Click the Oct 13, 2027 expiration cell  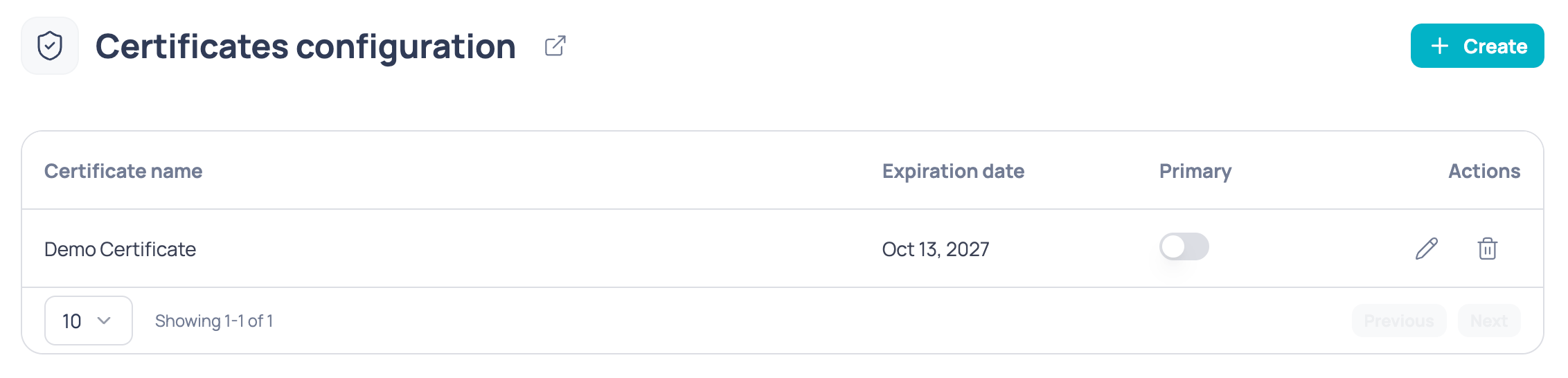(x=936, y=249)
